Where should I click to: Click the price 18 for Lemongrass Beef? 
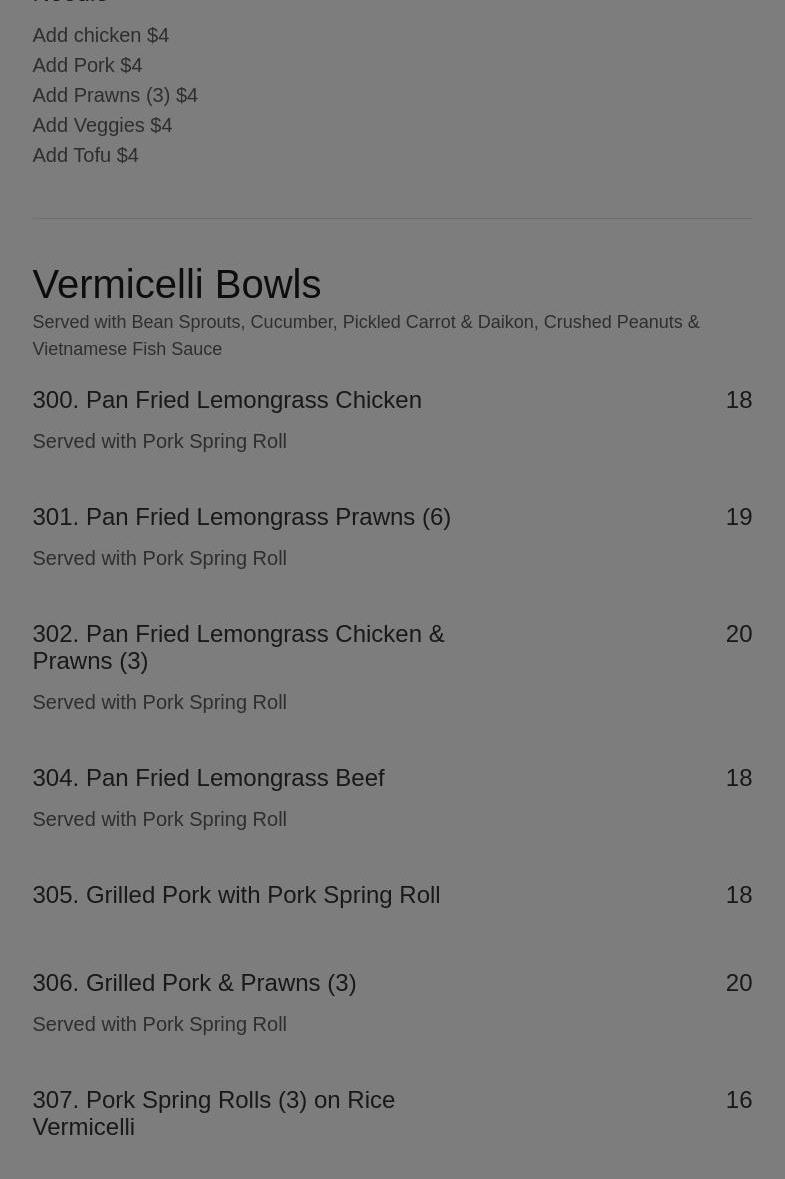pyautogui.click(x=738, y=778)
